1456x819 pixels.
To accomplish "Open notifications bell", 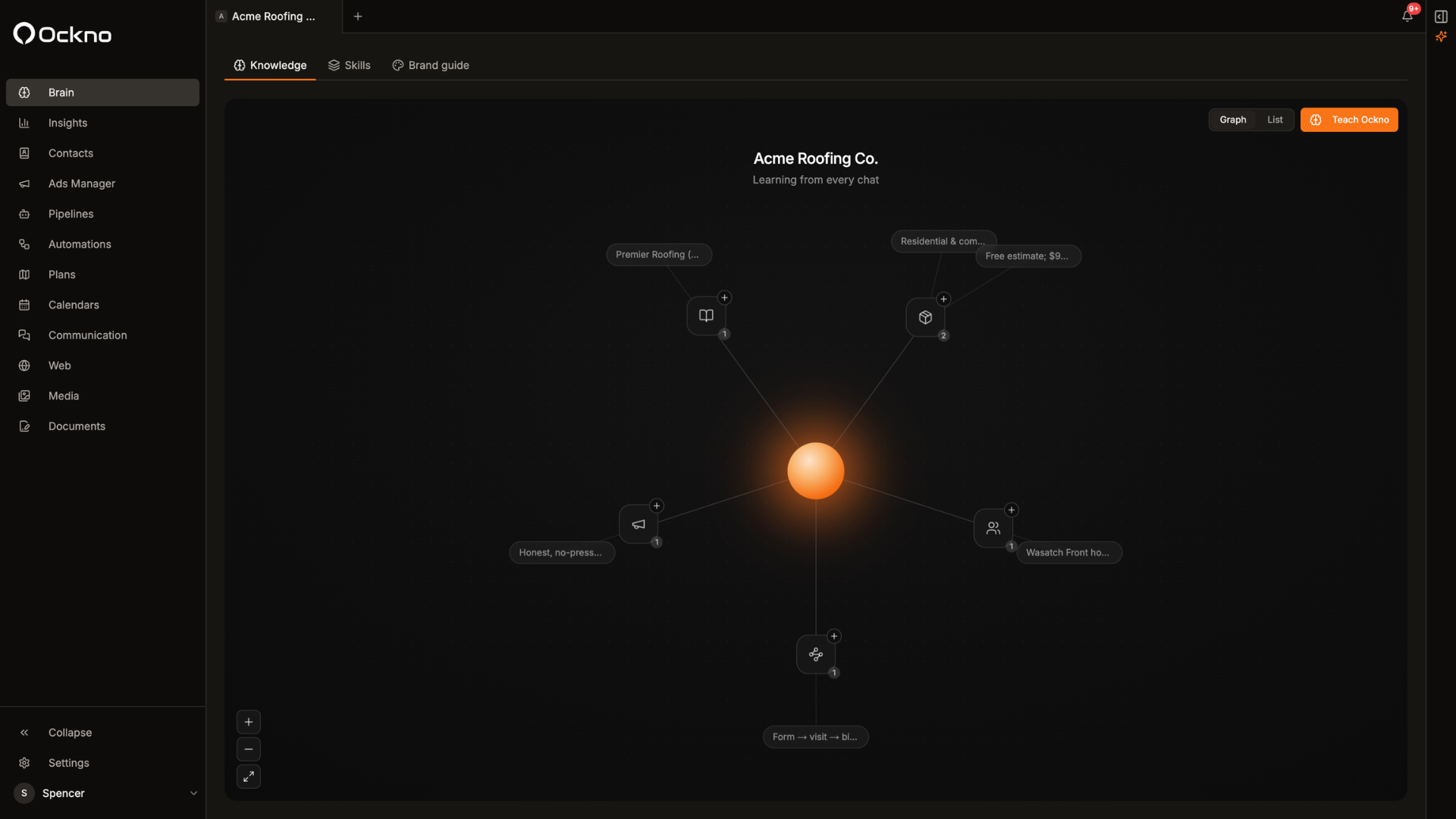I will [1407, 16].
